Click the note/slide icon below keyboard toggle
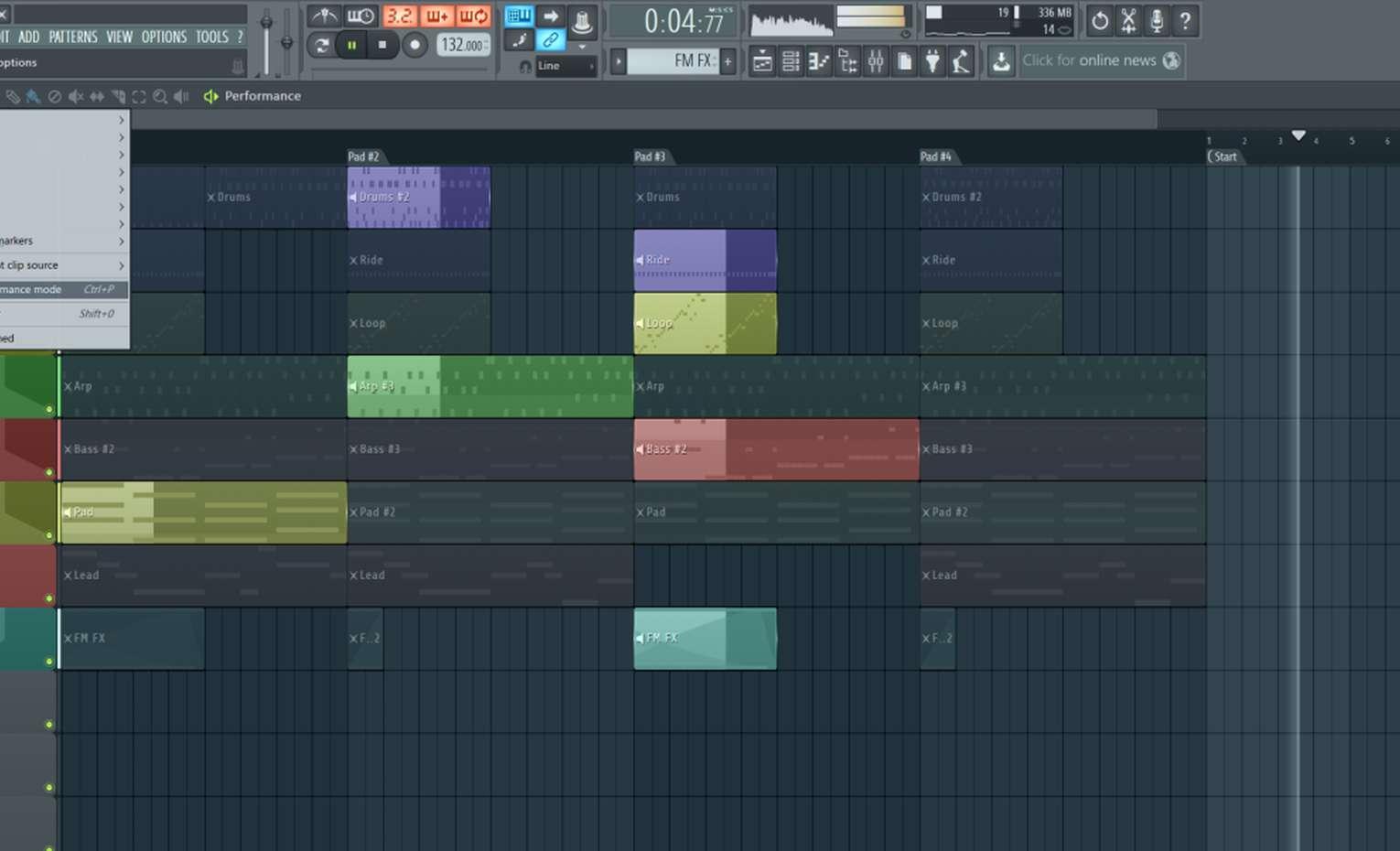This screenshot has width=1400, height=851. (519, 39)
